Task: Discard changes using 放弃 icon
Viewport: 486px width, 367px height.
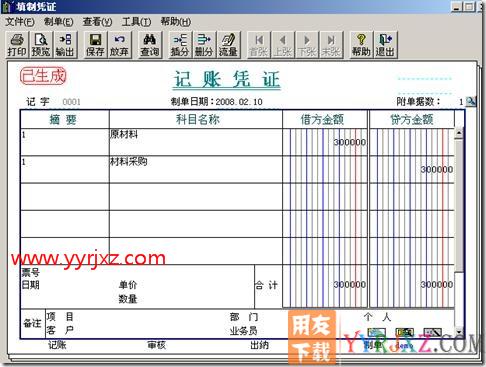Action: 119,45
